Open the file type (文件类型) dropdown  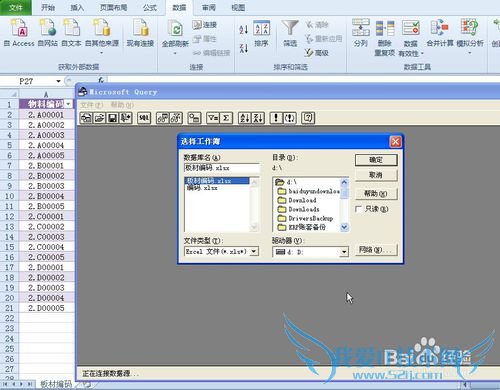coord(254,251)
